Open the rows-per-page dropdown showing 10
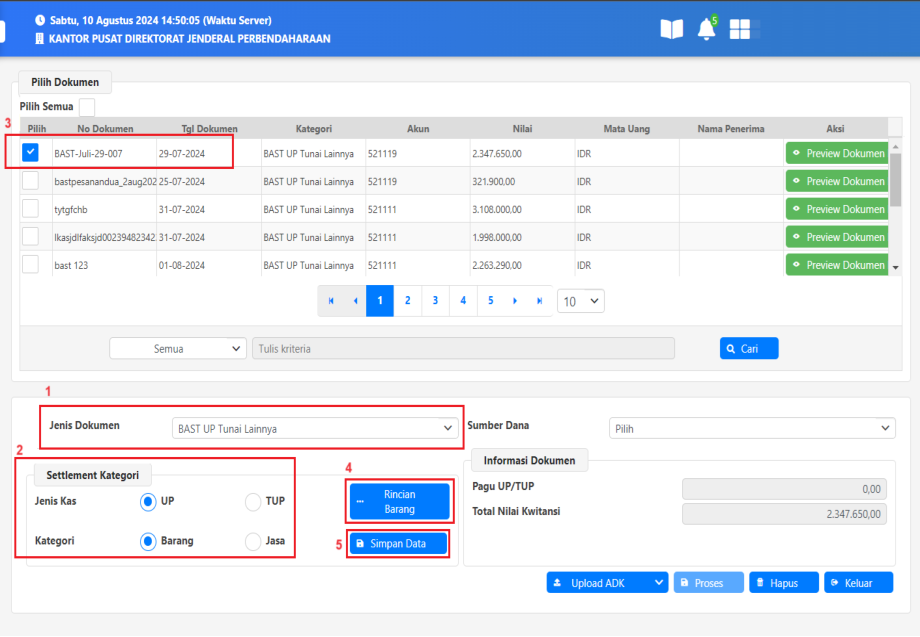 (x=580, y=301)
